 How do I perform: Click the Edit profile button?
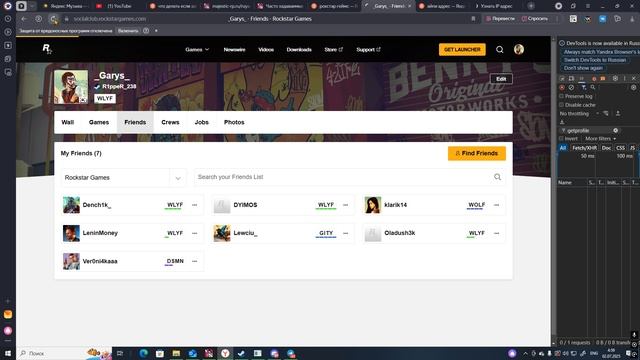coord(501,79)
